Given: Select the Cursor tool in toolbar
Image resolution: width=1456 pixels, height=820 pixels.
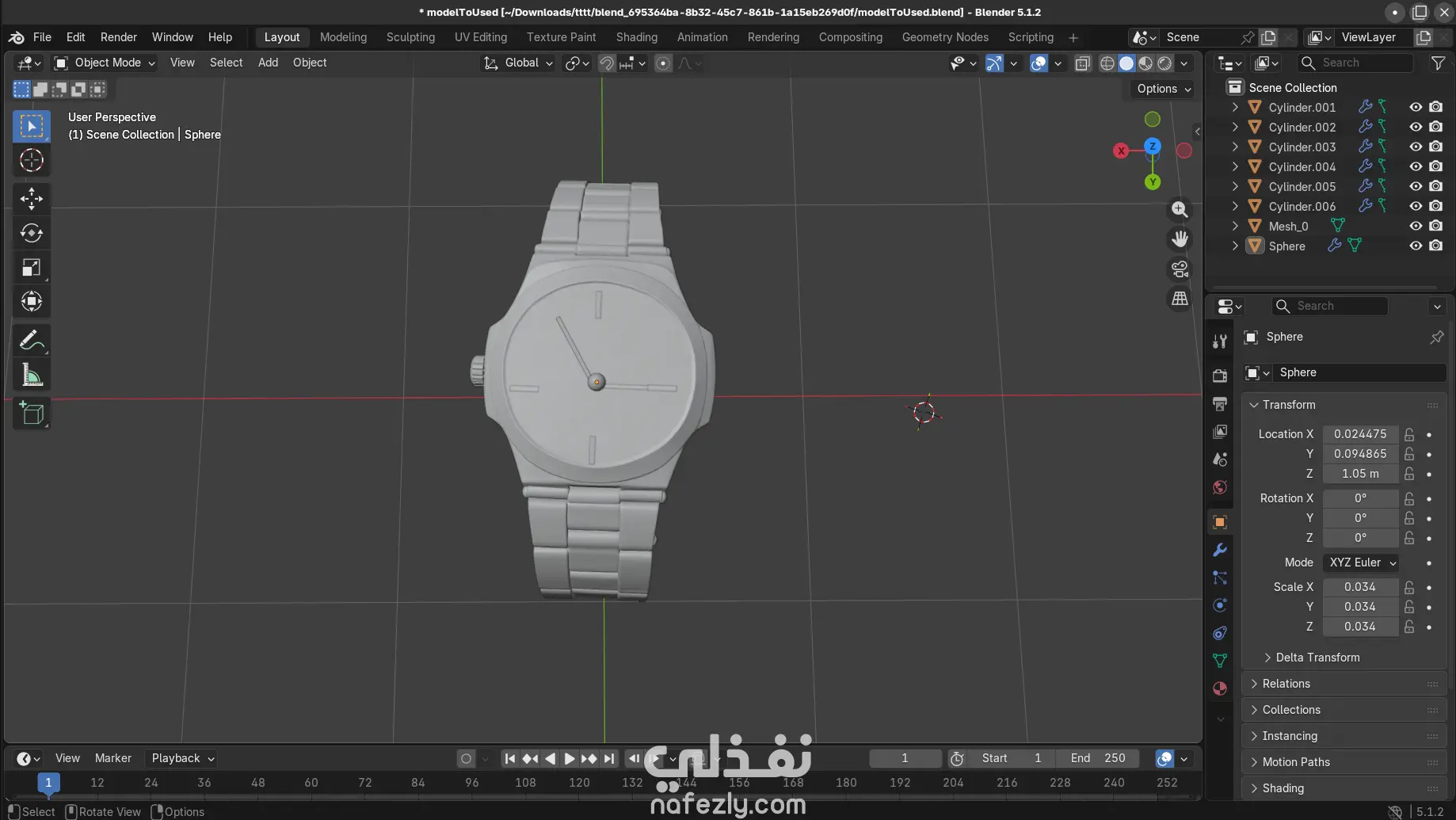Looking at the screenshot, I should (32, 161).
